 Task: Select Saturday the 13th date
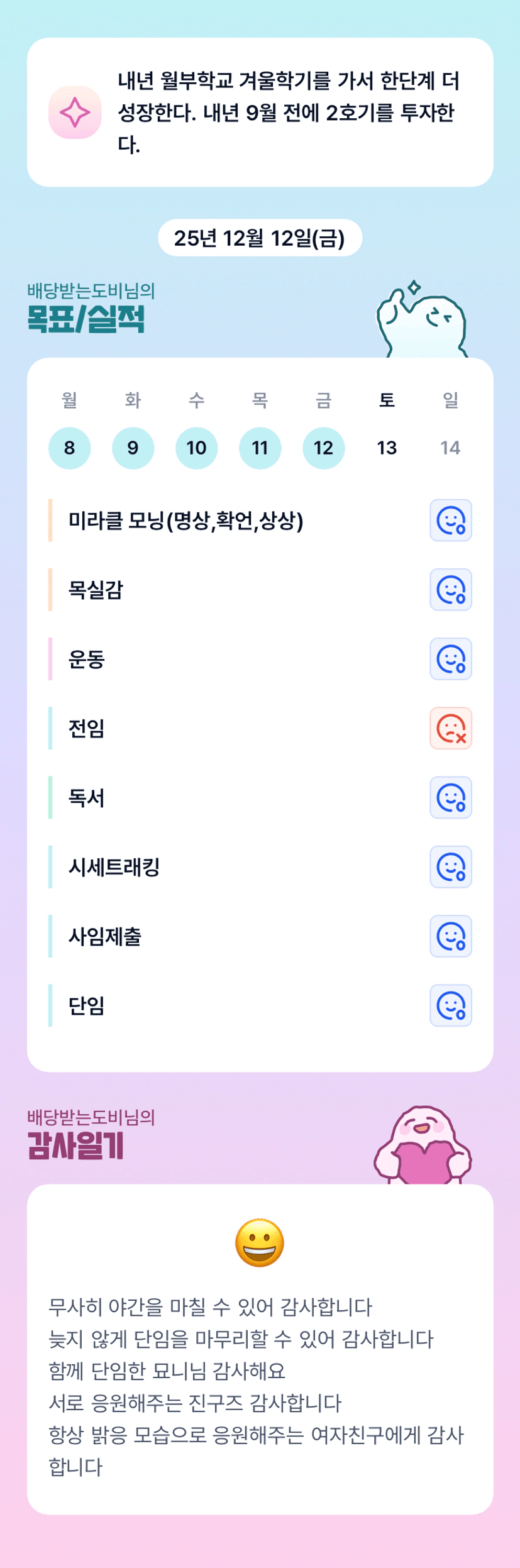[x=387, y=448]
